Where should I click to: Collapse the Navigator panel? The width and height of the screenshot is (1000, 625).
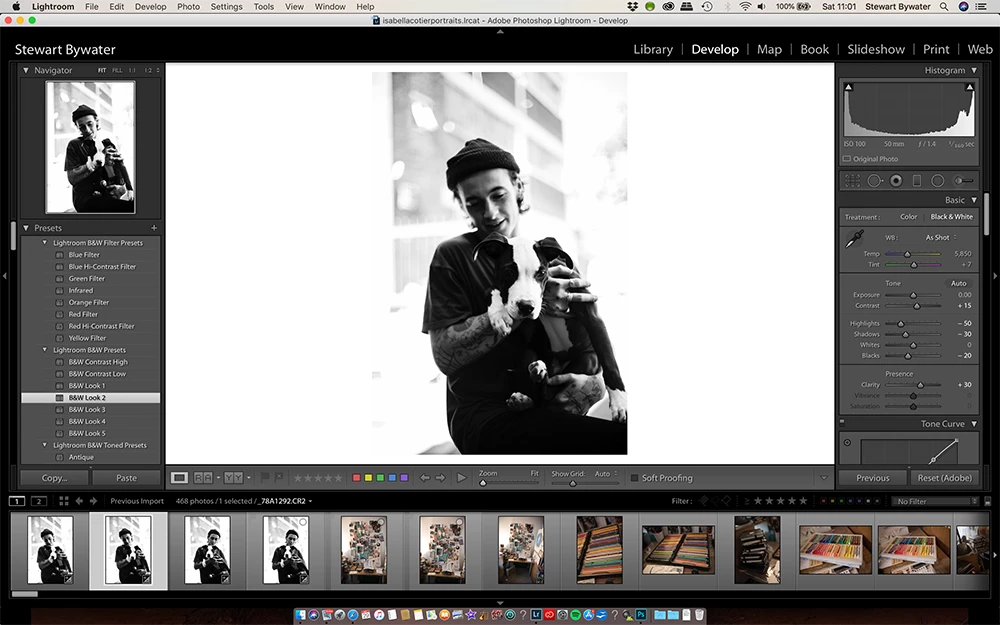26,70
